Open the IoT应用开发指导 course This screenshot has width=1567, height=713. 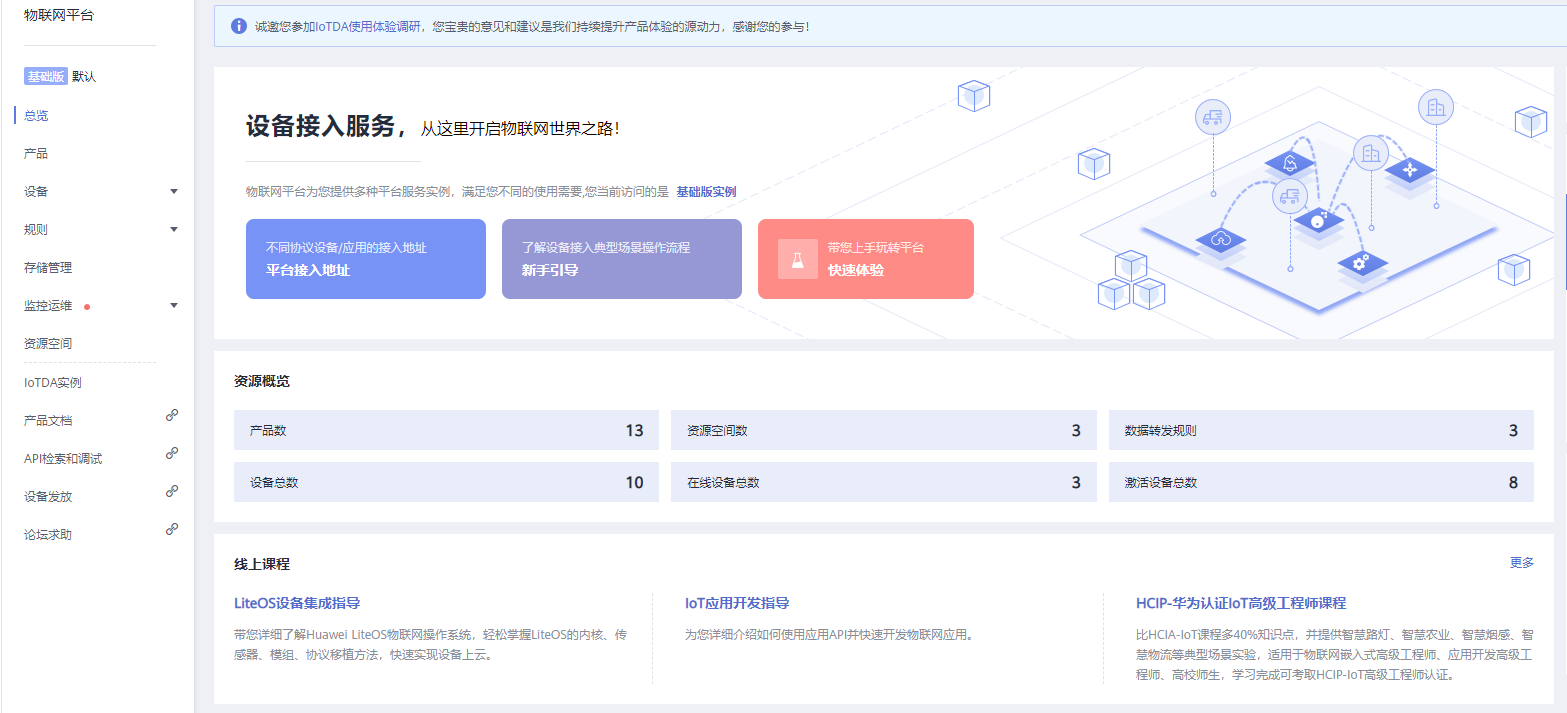(x=737, y=603)
